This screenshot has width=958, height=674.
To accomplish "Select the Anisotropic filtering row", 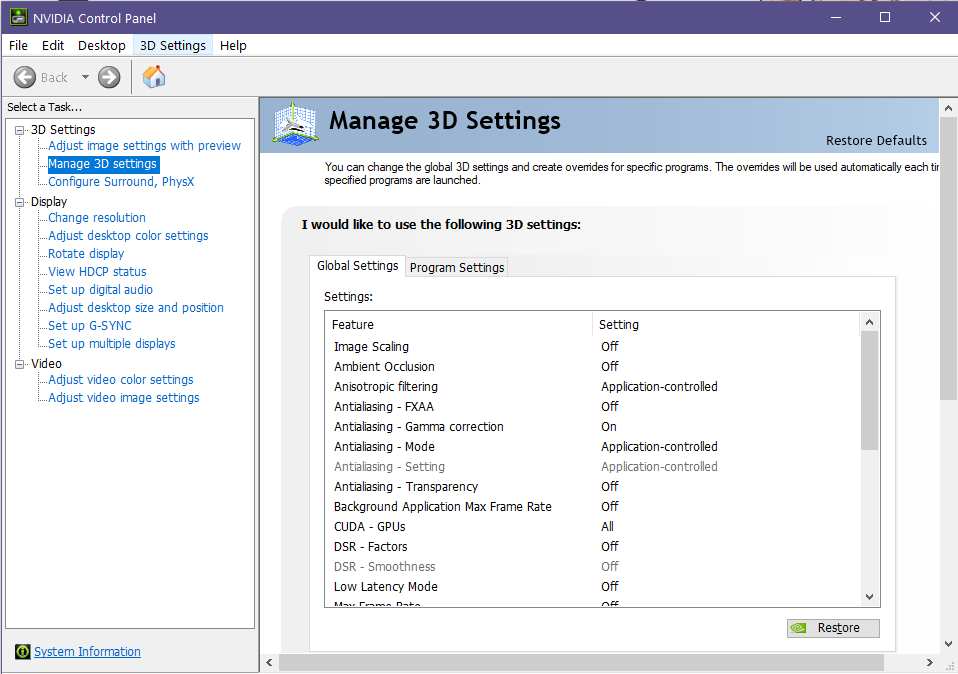I will [x=593, y=387].
